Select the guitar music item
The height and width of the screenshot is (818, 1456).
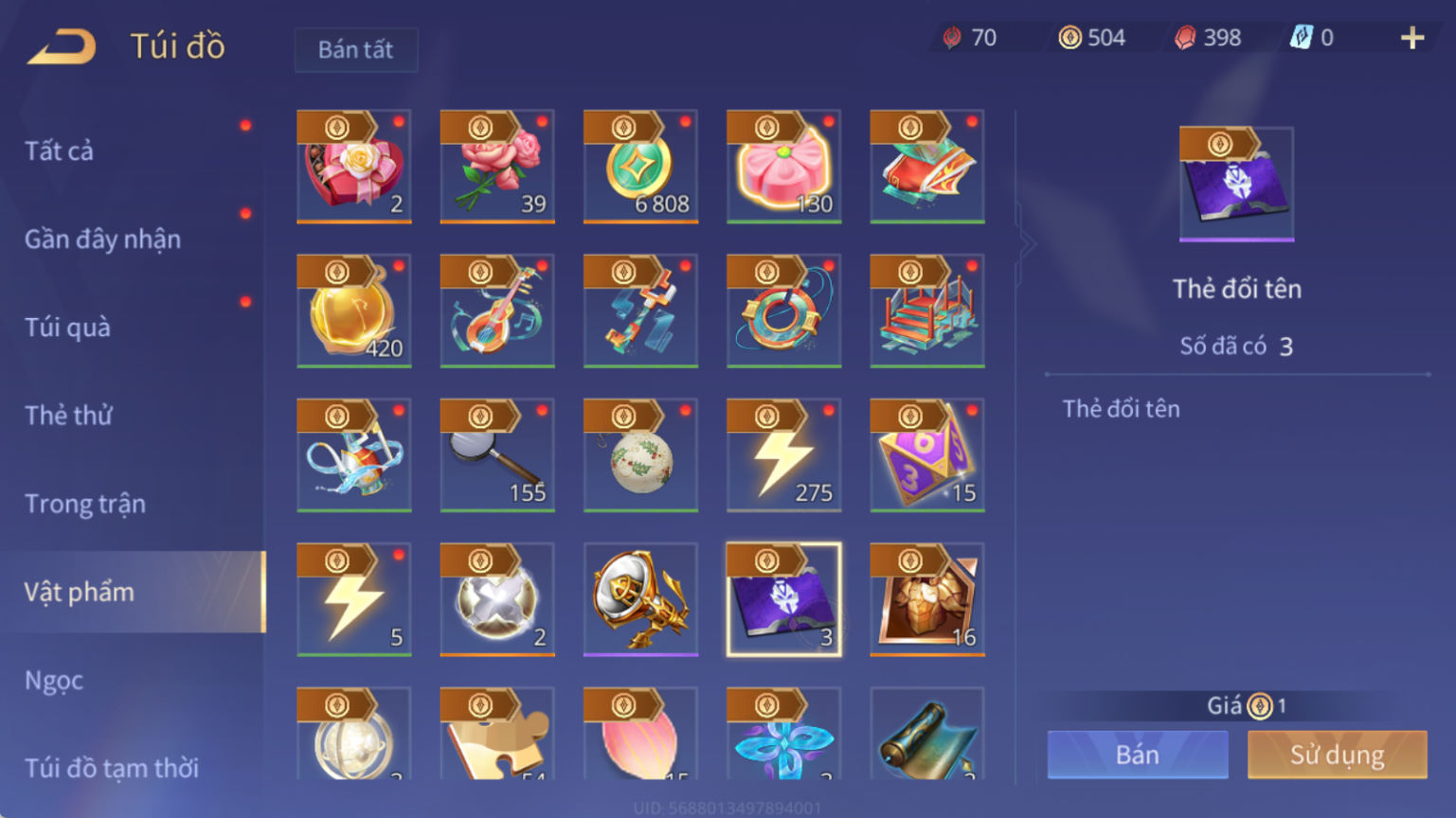click(x=497, y=311)
